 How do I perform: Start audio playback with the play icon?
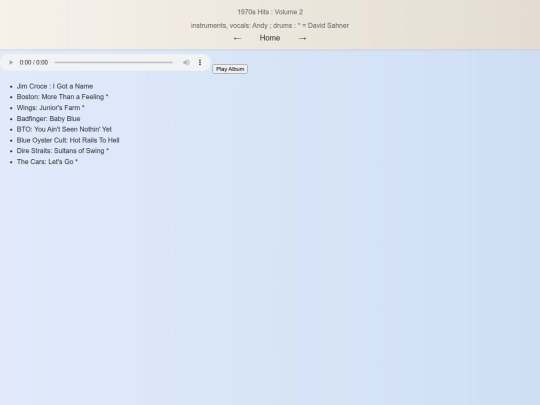click(x=11, y=62)
